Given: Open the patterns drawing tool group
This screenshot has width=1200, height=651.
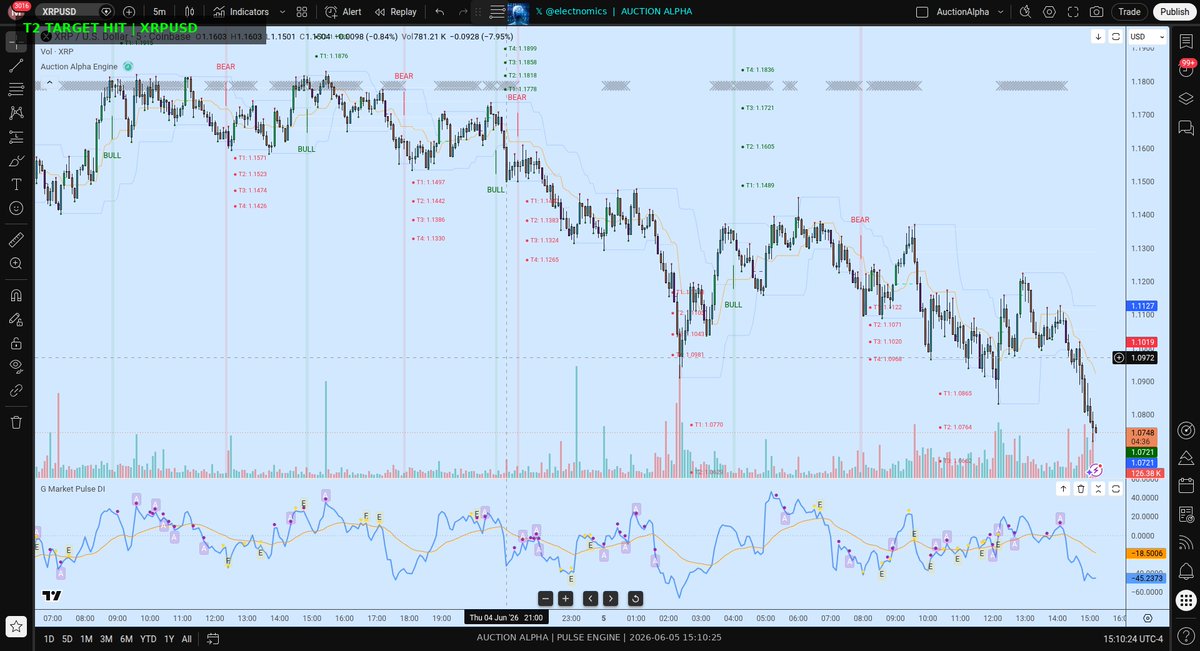Looking at the screenshot, I should point(16,113).
